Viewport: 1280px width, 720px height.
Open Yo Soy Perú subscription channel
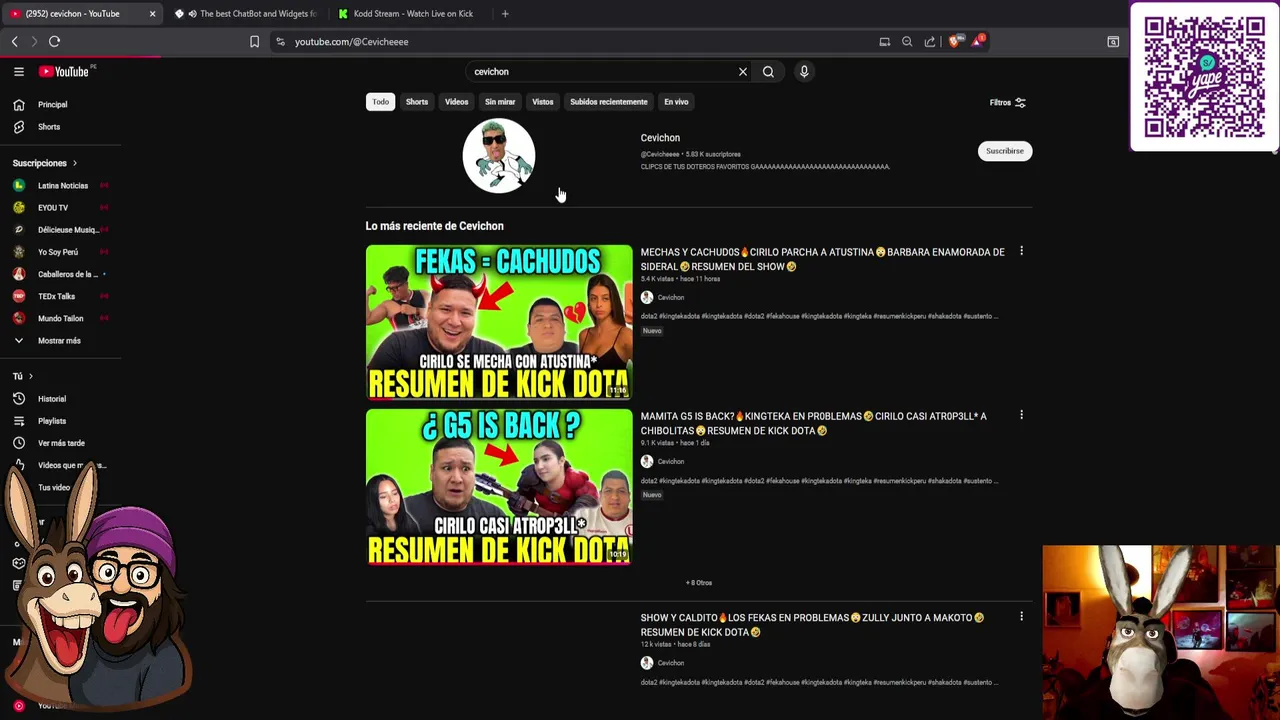coord(60,252)
